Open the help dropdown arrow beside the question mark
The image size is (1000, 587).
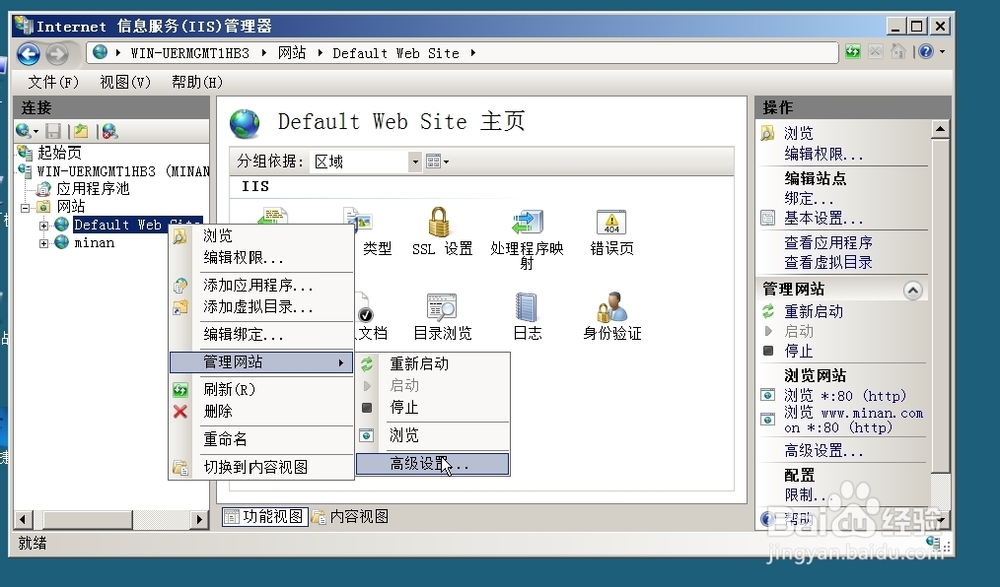942,52
